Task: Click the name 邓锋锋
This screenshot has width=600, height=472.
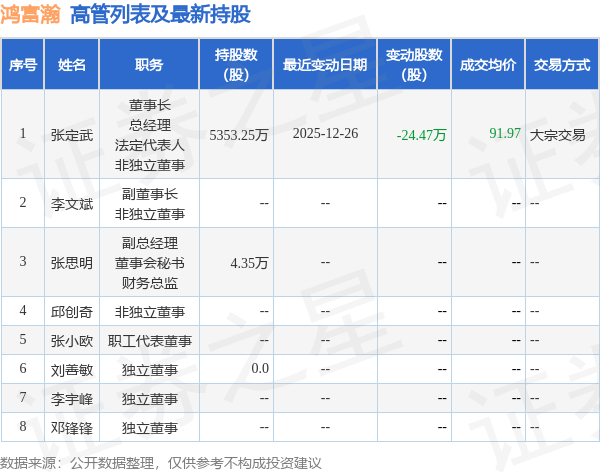Action: pos(72,428)
